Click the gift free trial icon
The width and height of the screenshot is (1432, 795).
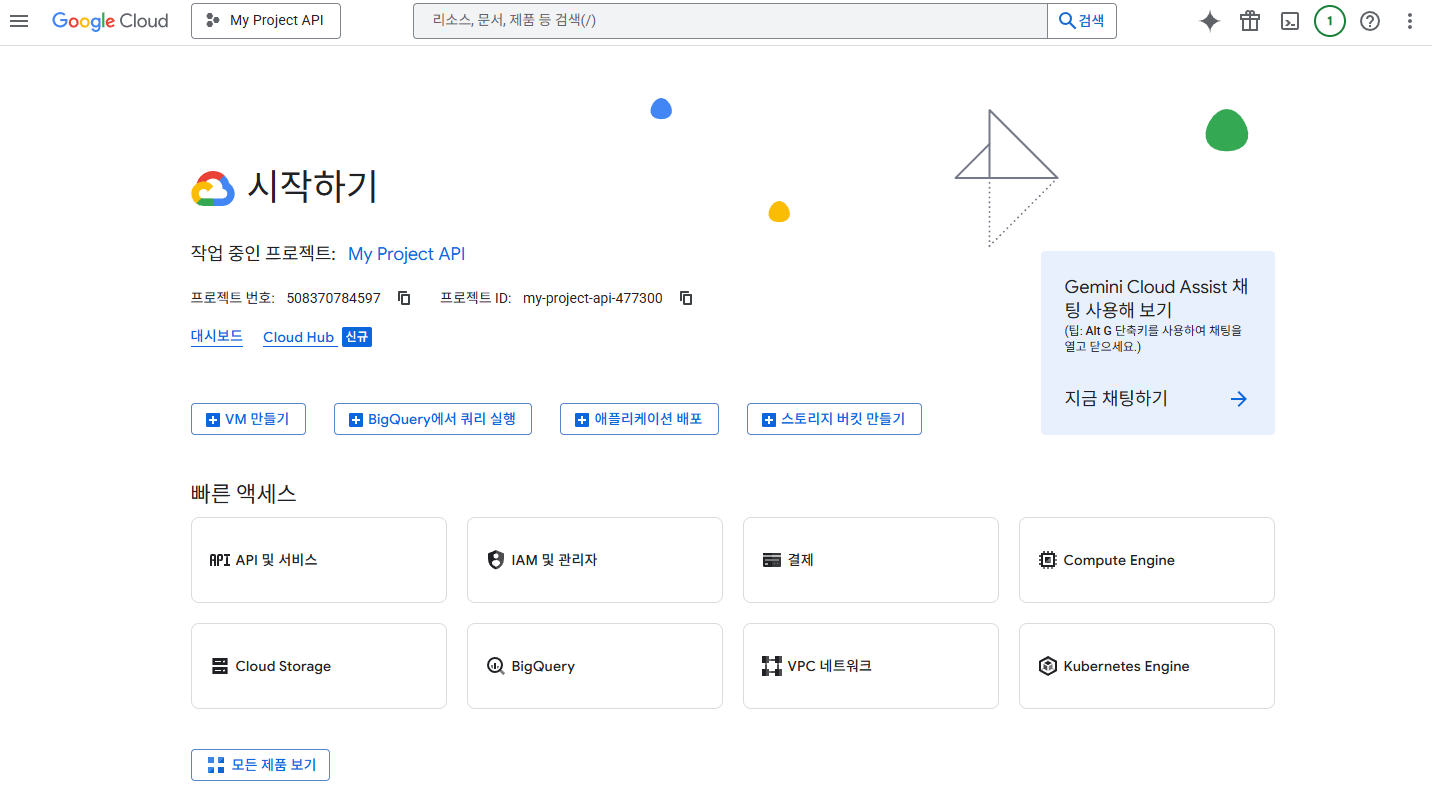[x=1250, y=21]
